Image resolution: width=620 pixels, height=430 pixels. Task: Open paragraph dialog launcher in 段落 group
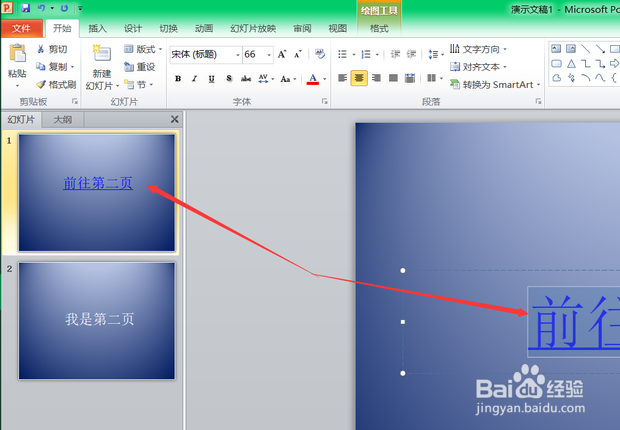[x=538, y=102]
